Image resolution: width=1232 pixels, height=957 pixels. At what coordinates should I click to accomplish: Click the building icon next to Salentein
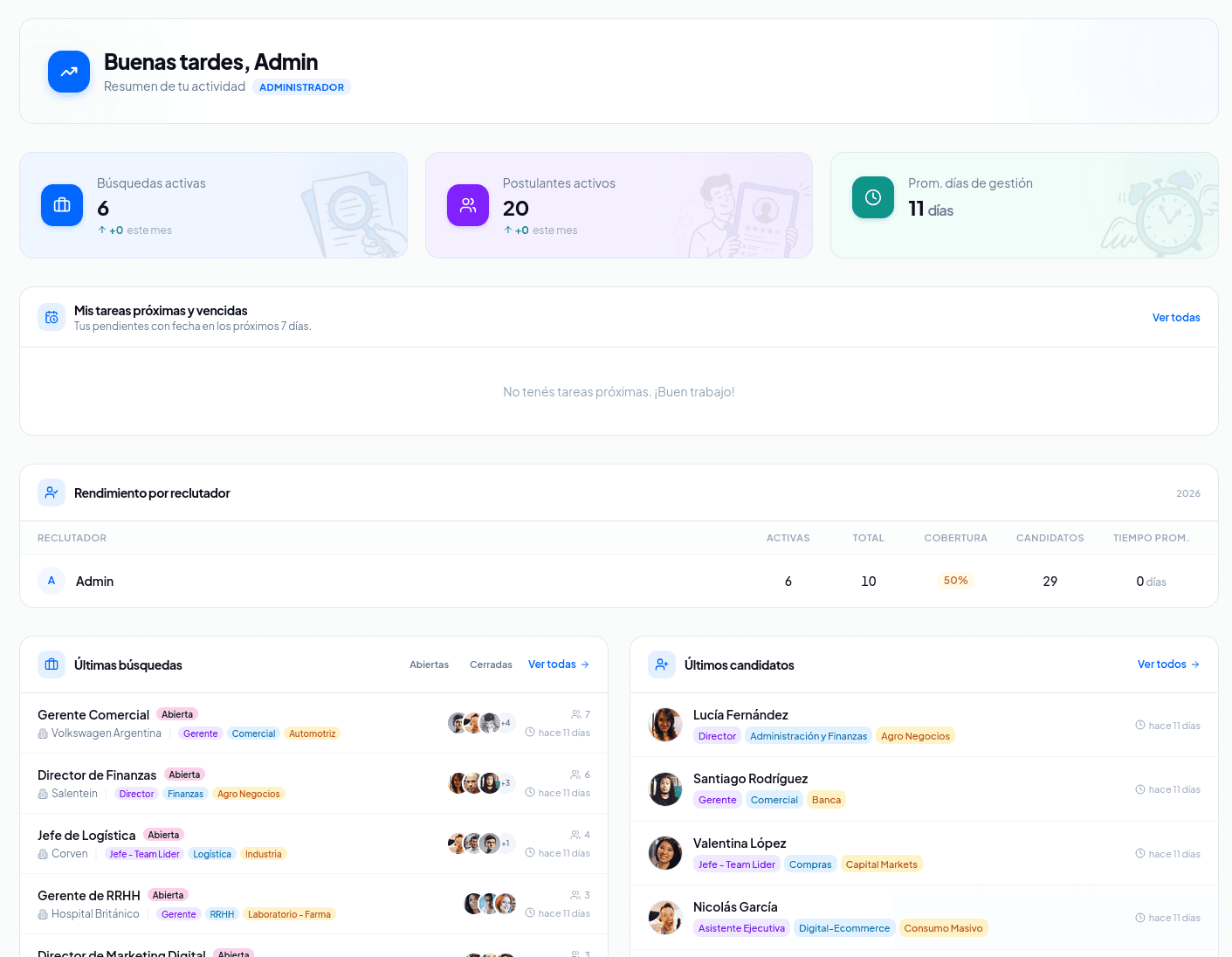coord(43,794)
